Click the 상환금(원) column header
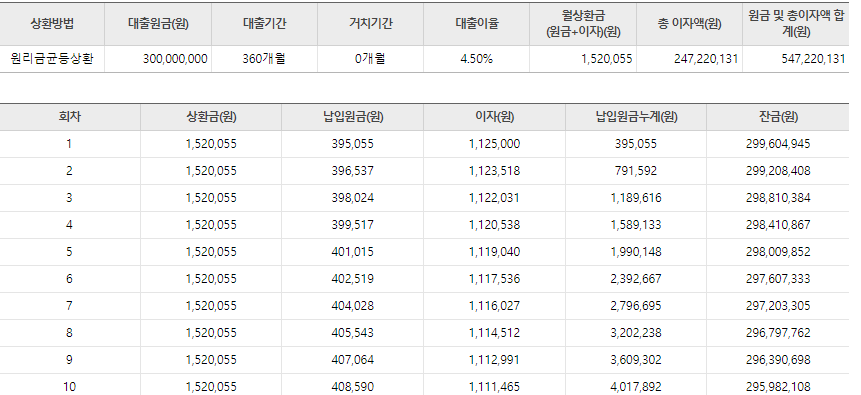 (211, 116)
